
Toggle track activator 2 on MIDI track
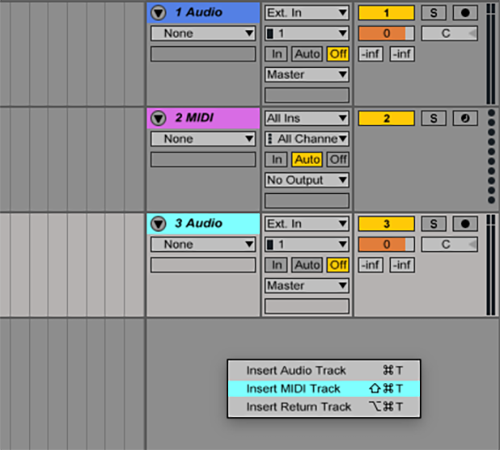tap(386, 118)
